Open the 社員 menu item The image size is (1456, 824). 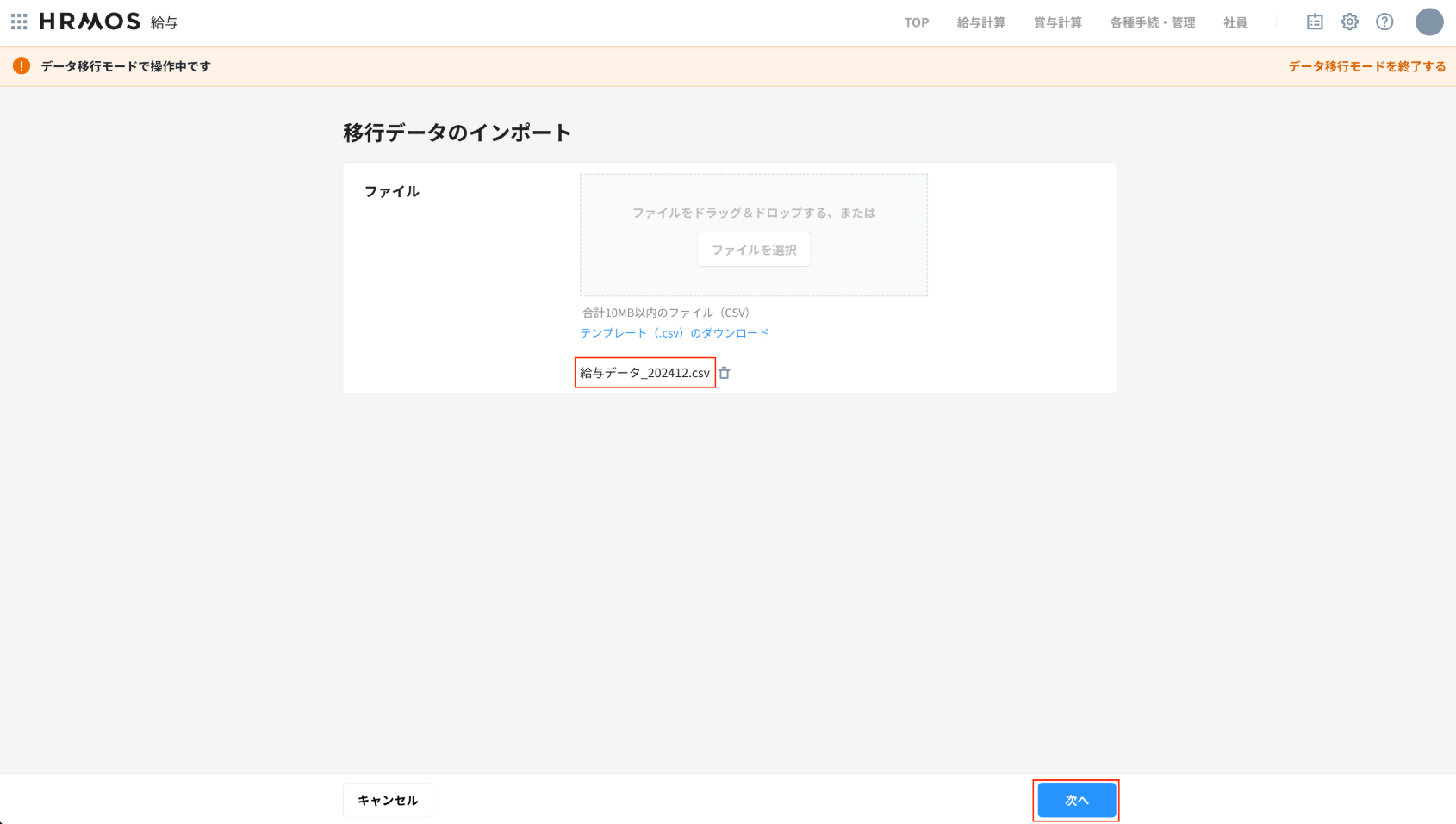coord(1235,22)
